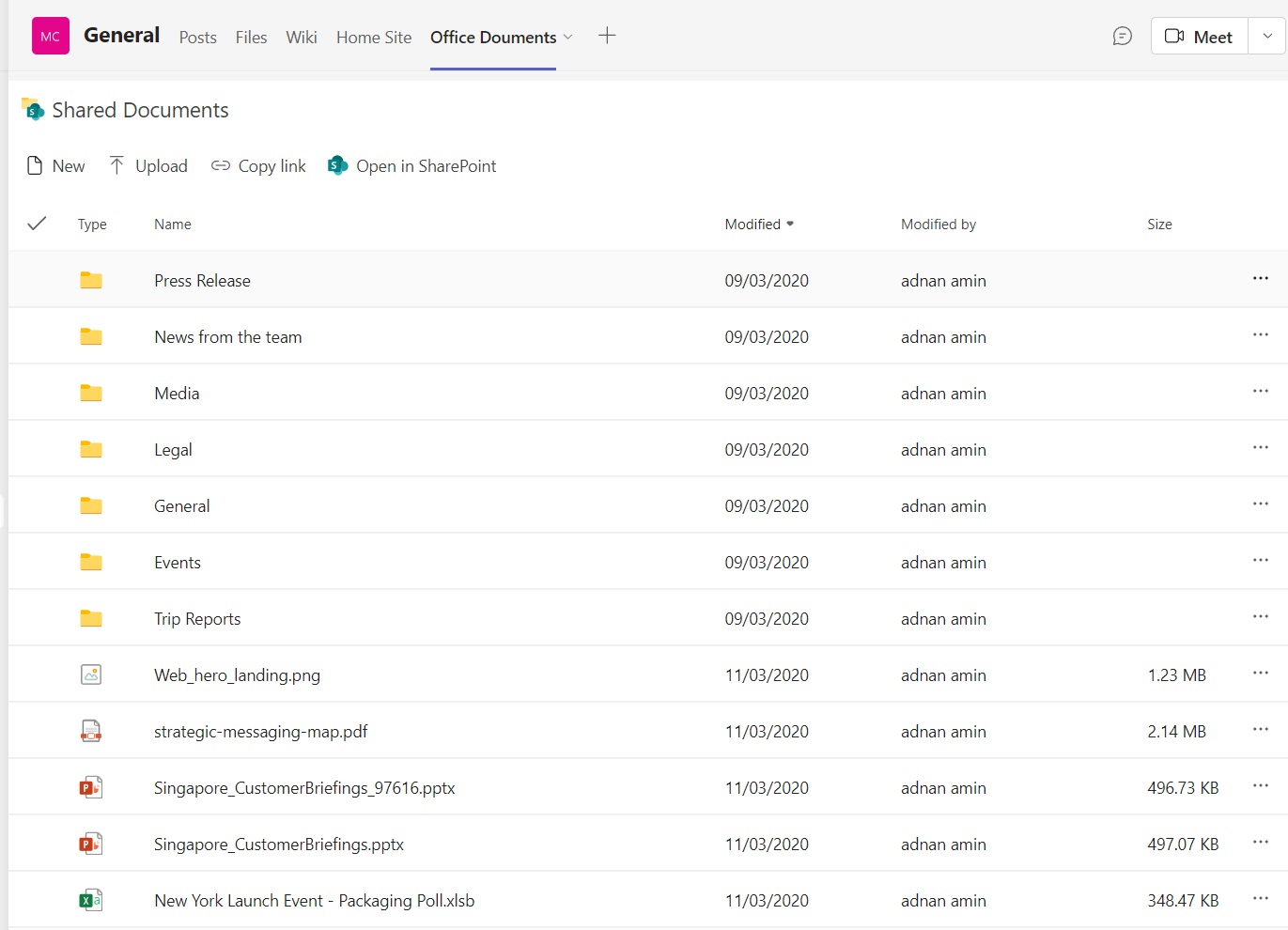Click the image icon for Web_hero_landing.png
This screenshot has width=1288, height=930.
pyautogui.click(x=90, y=674)
